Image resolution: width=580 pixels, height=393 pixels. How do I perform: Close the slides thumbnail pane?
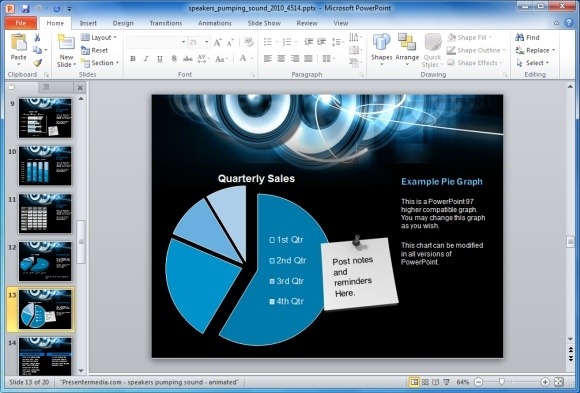coord(80,88)
